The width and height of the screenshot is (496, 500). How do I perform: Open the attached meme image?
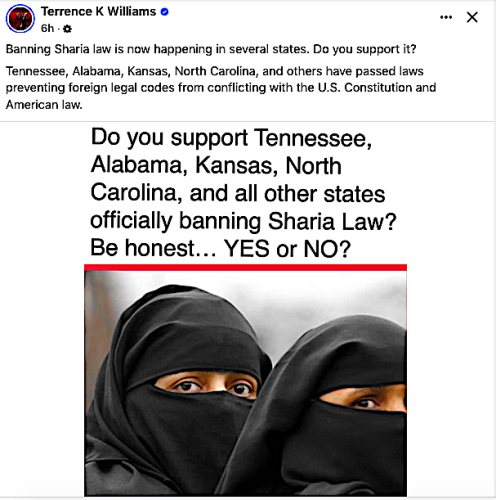click(245, 310)
